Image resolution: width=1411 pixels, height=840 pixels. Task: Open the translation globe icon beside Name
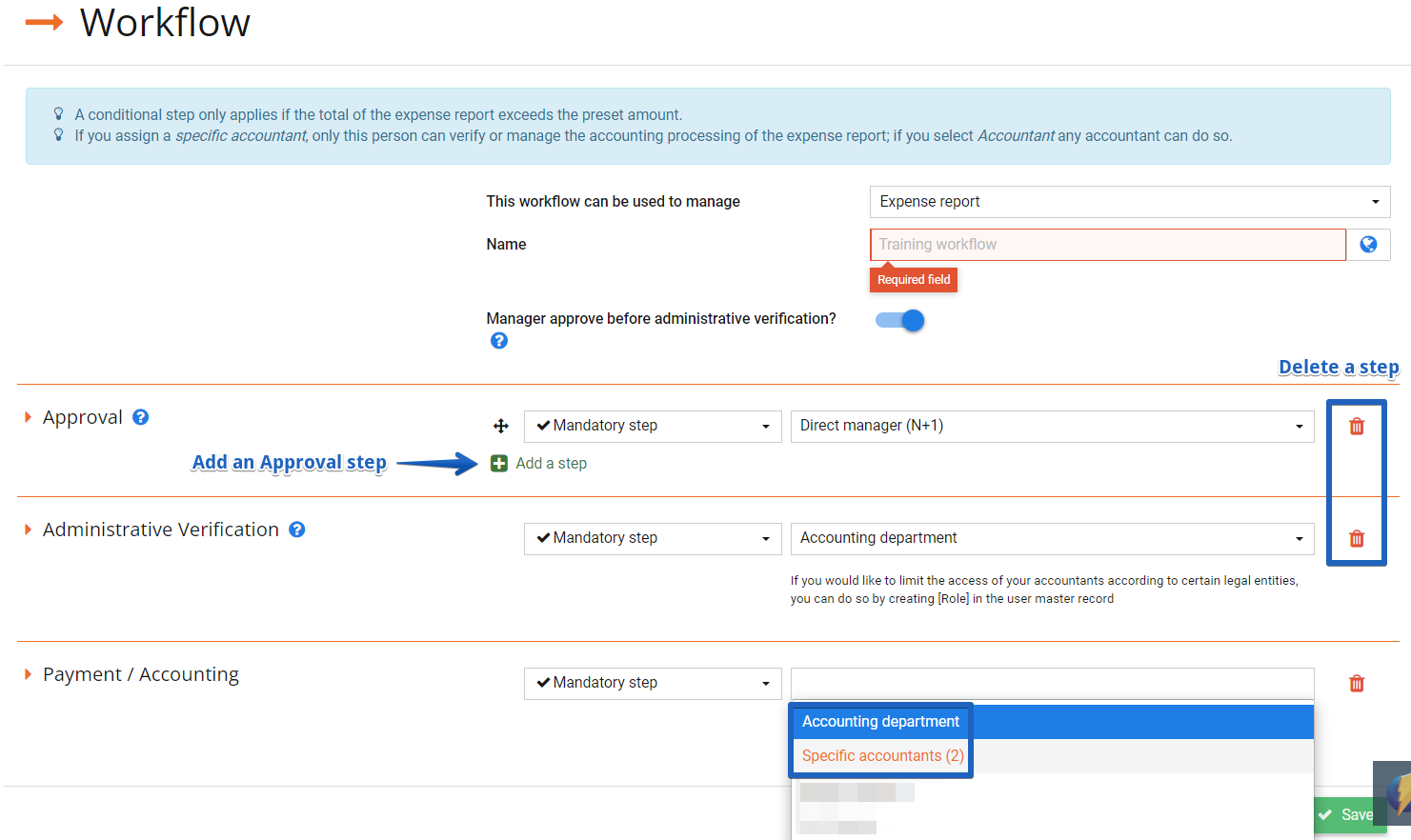point(1368,245)
